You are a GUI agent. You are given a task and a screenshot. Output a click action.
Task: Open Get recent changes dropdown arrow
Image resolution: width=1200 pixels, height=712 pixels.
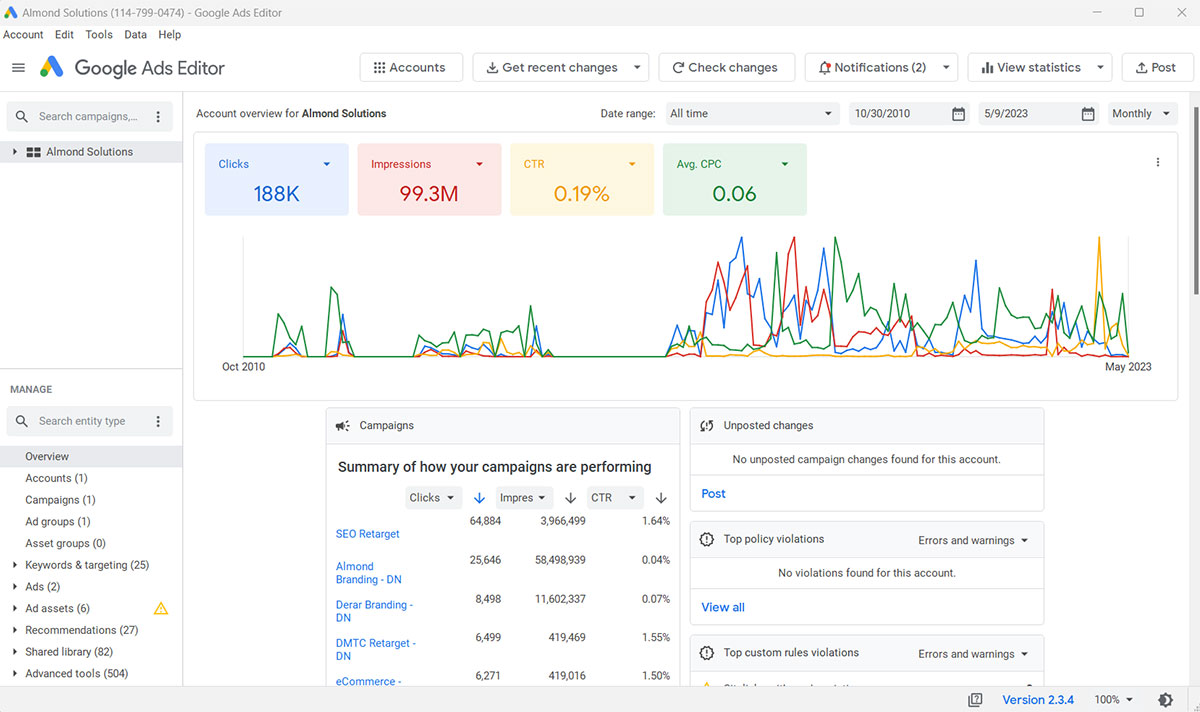(638, 68)
